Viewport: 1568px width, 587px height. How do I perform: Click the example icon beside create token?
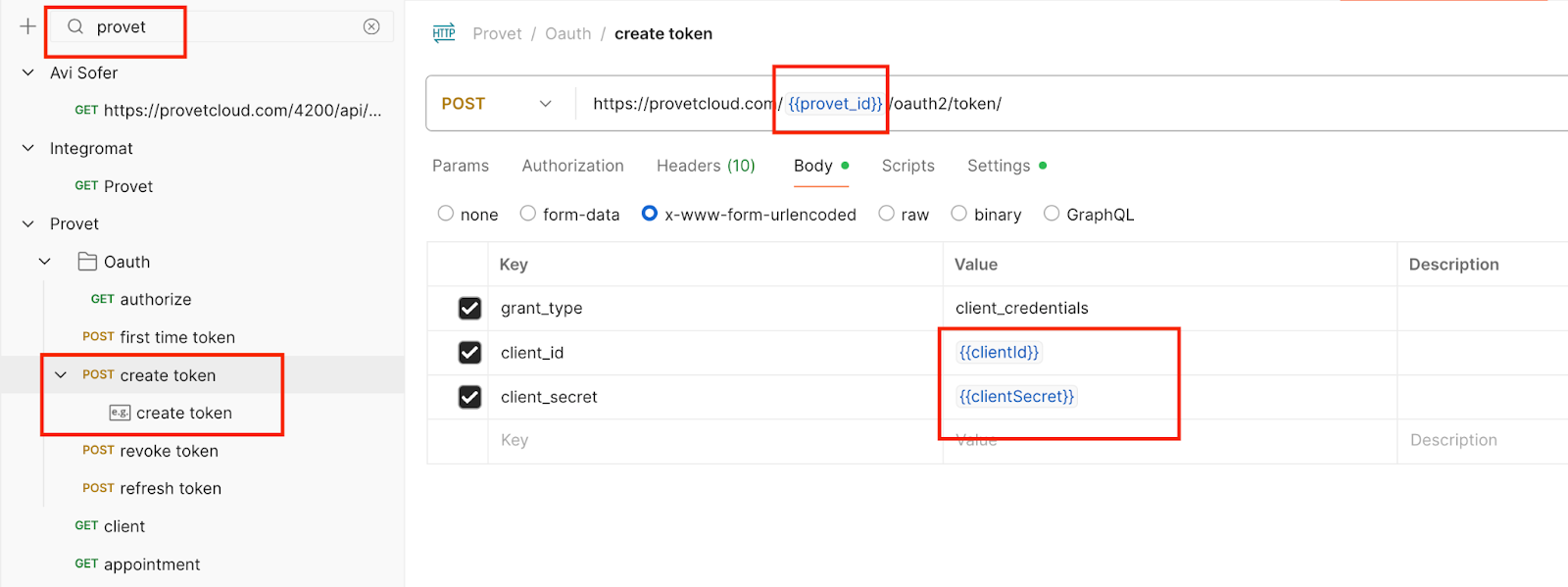[120, 413]
